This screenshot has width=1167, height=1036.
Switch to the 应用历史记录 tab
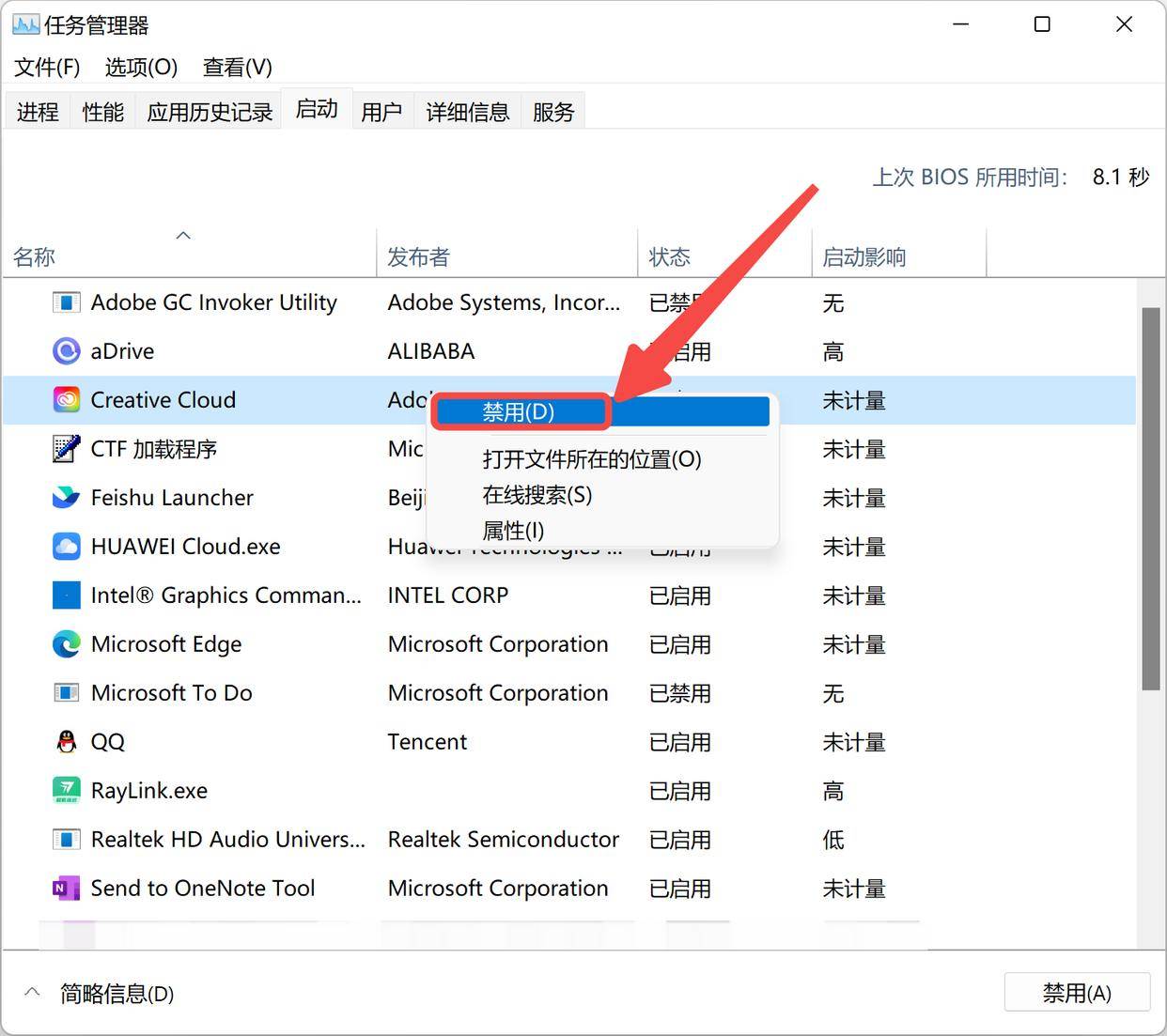tap(210, 112)
